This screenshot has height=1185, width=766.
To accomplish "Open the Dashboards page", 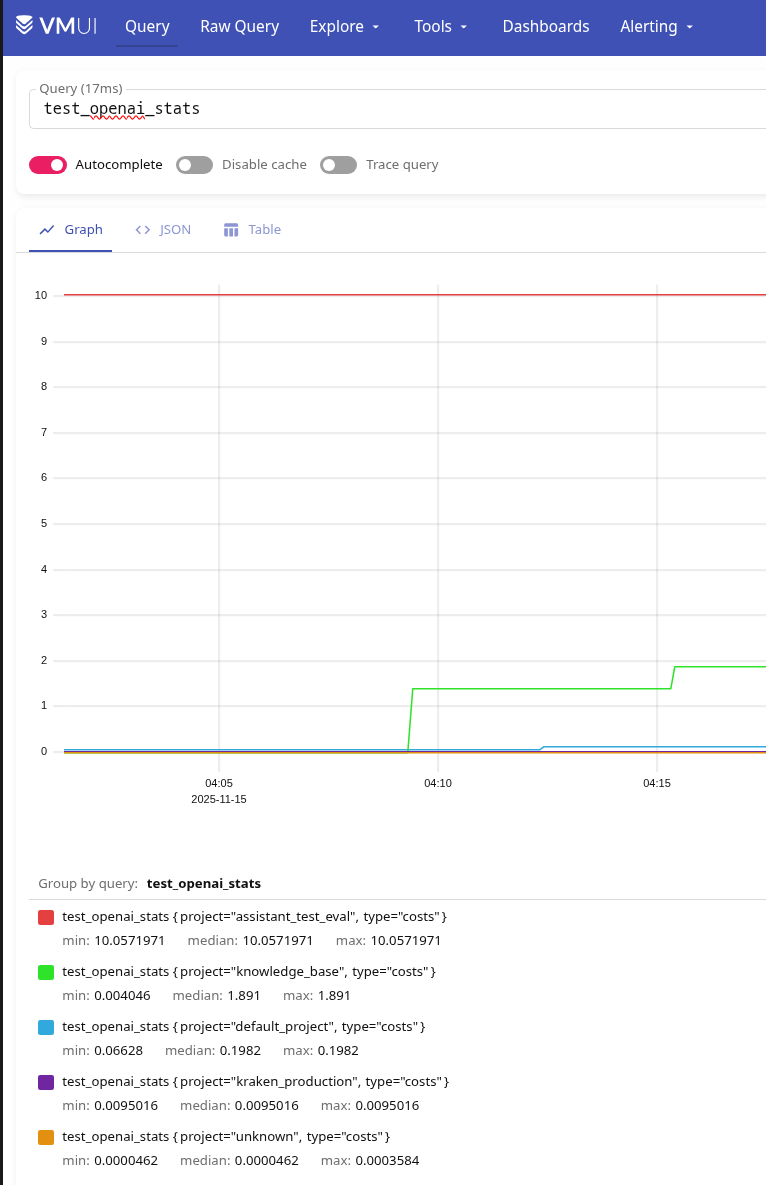I will [x=545, y=27].
